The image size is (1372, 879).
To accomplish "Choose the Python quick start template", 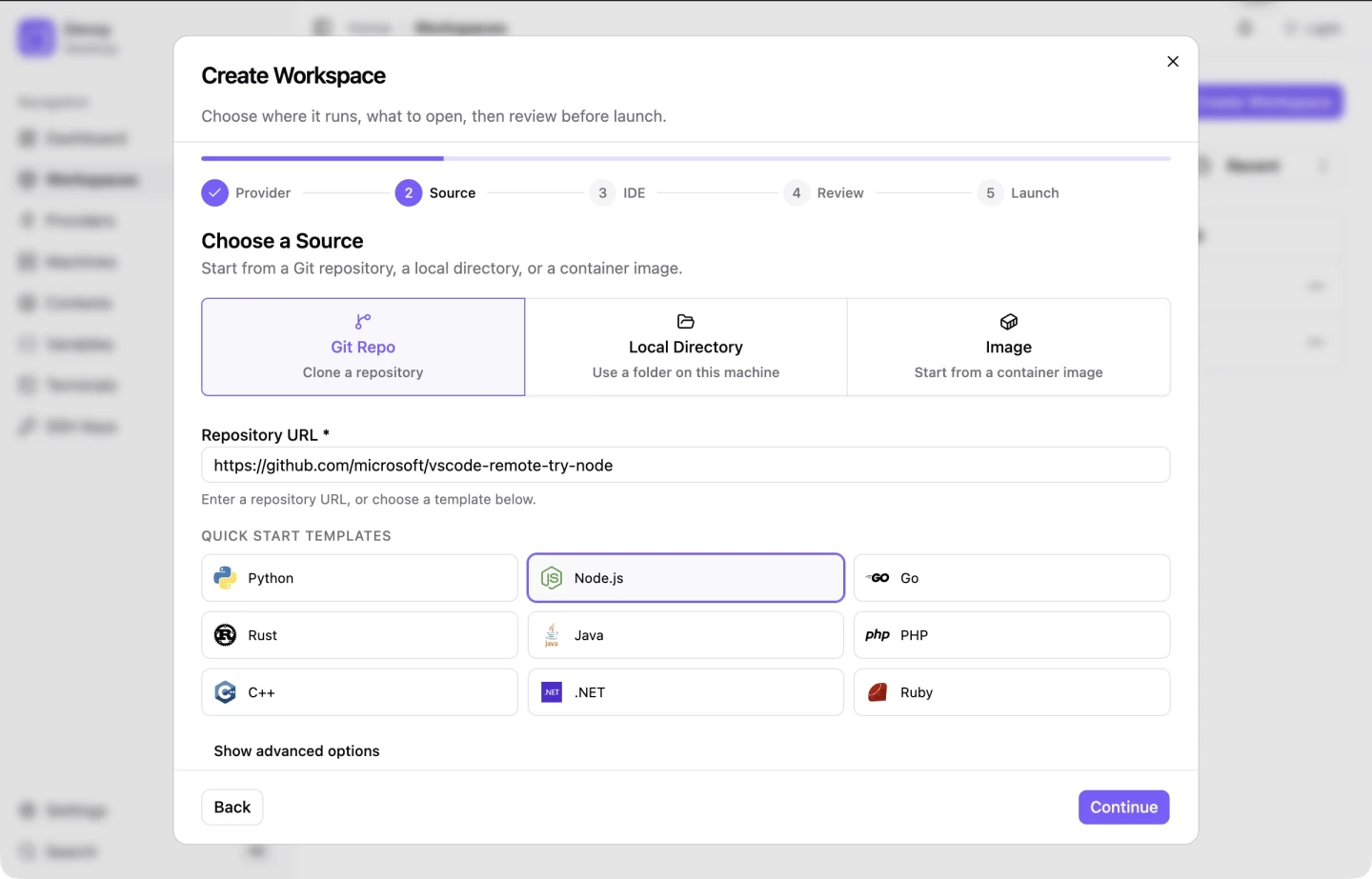I will (x=359, y=578).
